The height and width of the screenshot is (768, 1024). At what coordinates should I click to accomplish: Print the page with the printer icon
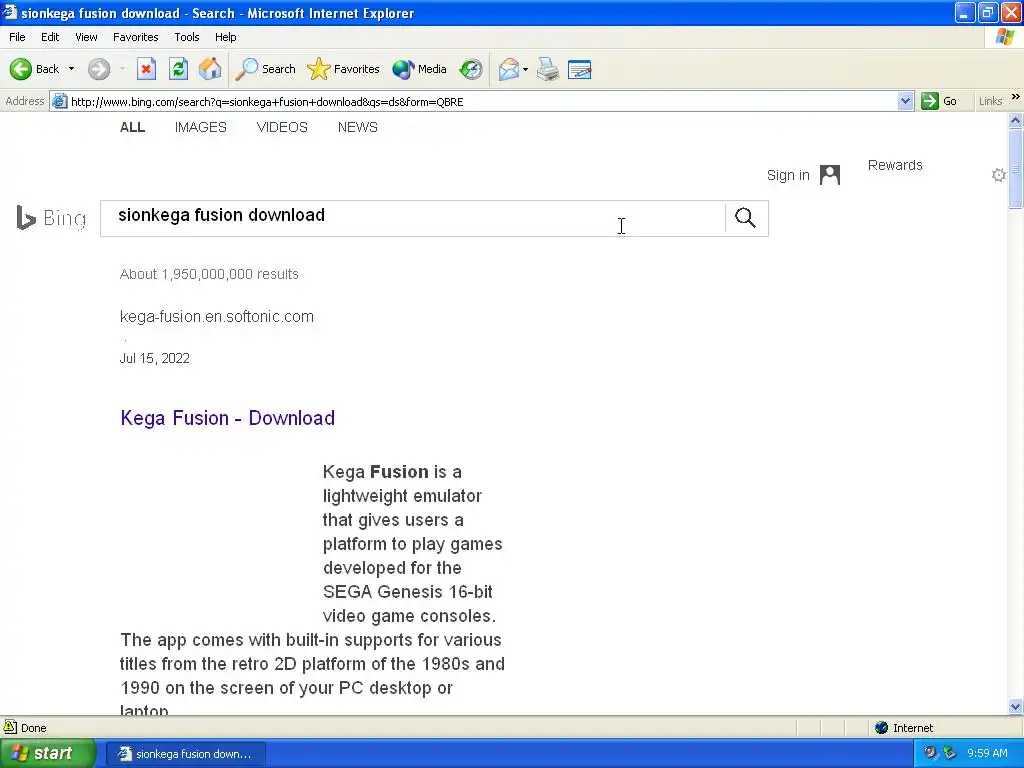pyautogui.click(x=548, y=69)
